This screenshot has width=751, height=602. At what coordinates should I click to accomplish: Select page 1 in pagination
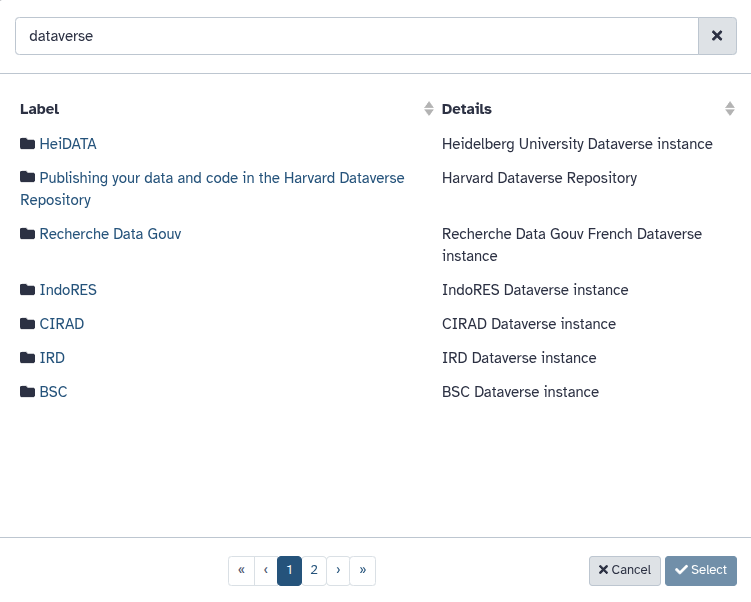(289, 570)
